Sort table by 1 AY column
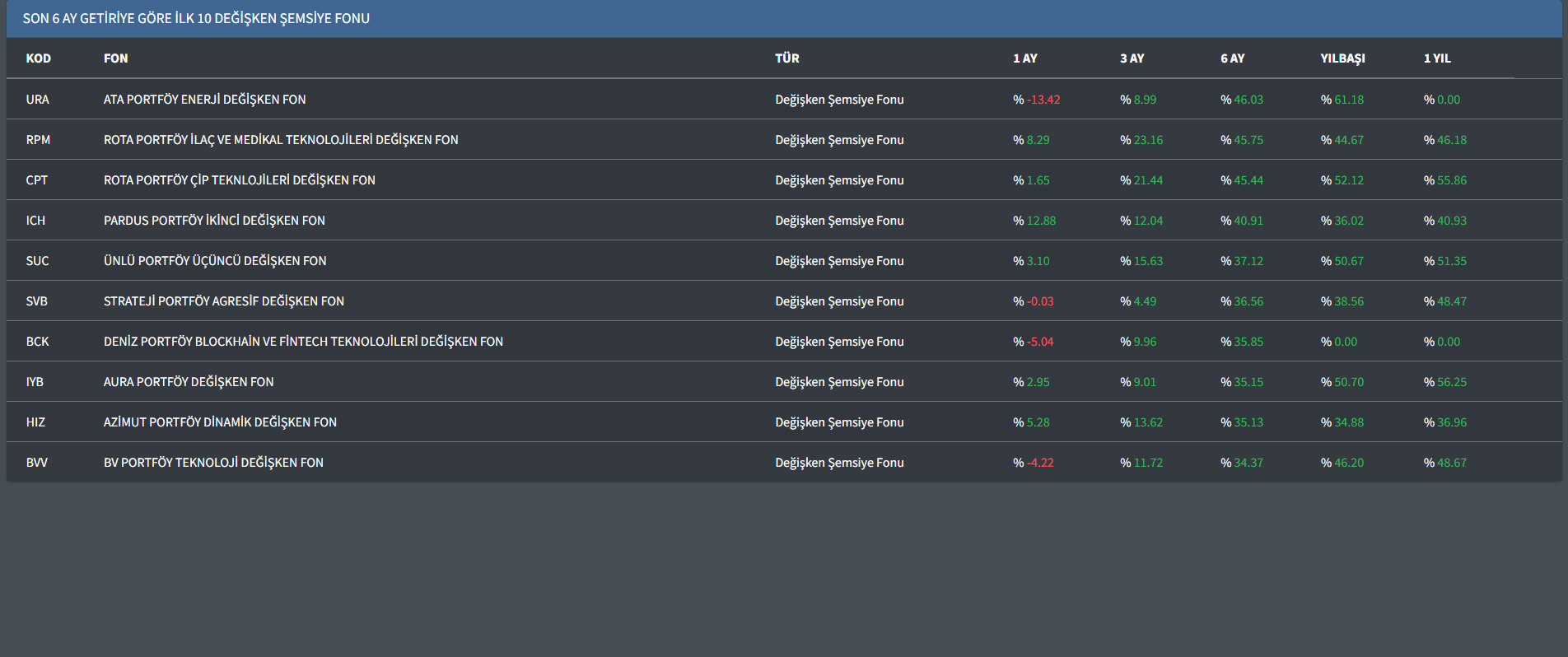 (x=1025, y=58)
